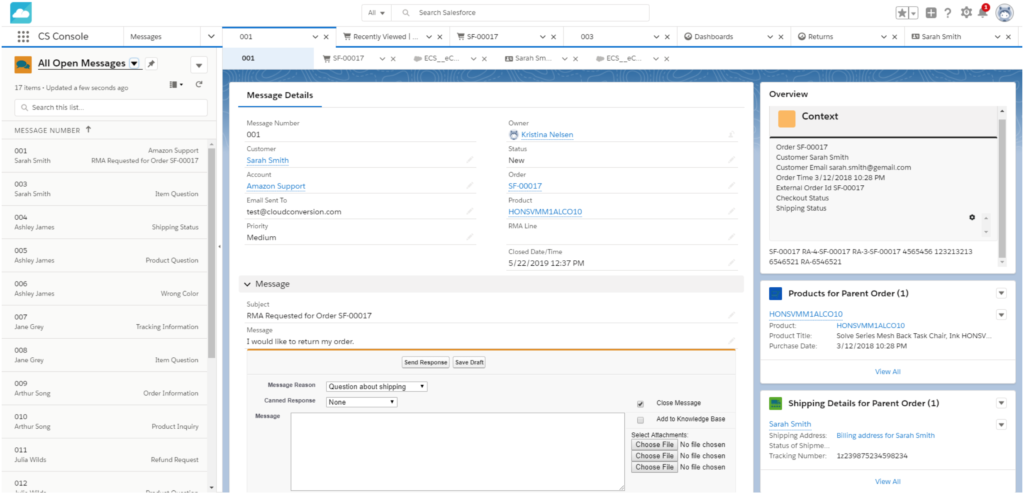1024x495 pixels.
Task: Switch to the Sarah Smith workspace tab
Action: [941, 37]
